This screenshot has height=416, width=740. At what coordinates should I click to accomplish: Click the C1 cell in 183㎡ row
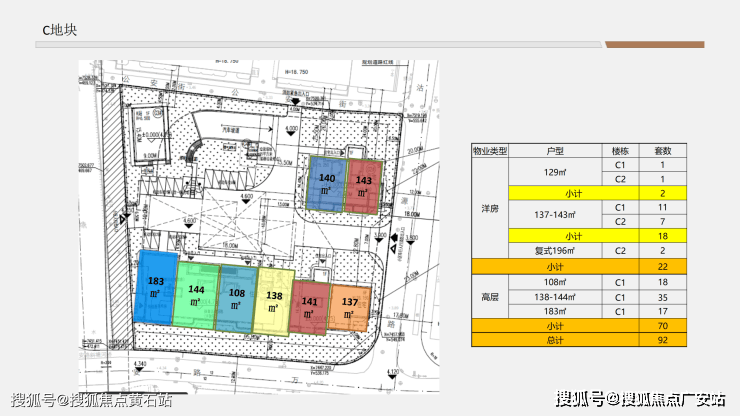tap(620, 311)
